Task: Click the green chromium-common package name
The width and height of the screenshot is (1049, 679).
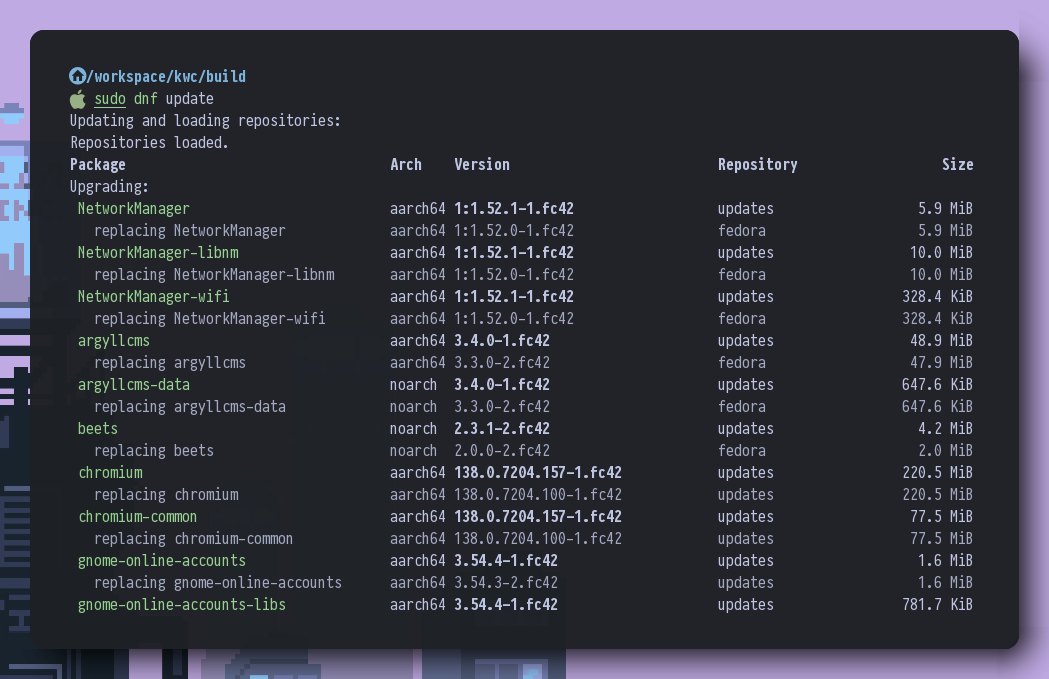Action: coord(138,516)
